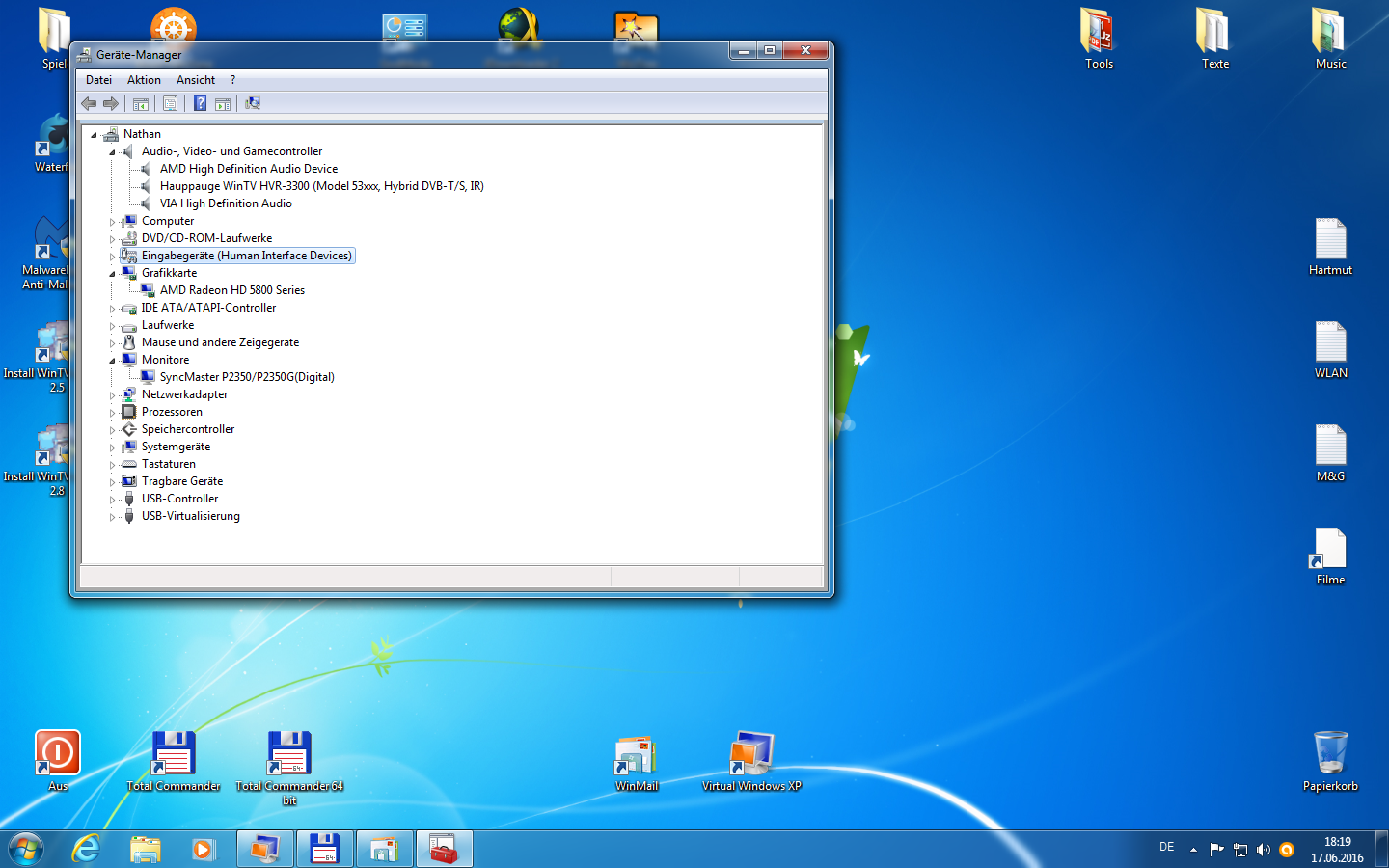
Task: Select VIA High Definition Audio
Action: point(226,203)
